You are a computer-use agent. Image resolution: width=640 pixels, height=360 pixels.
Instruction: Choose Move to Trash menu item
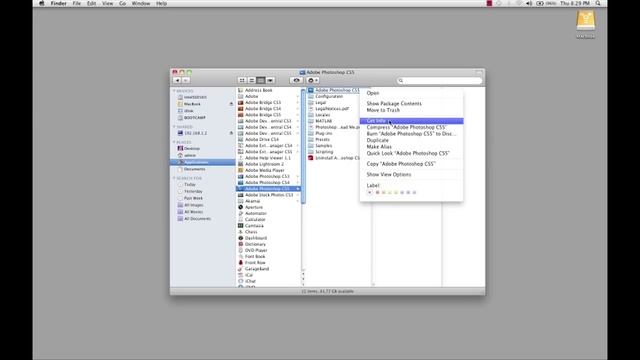[x=411, y=110]
